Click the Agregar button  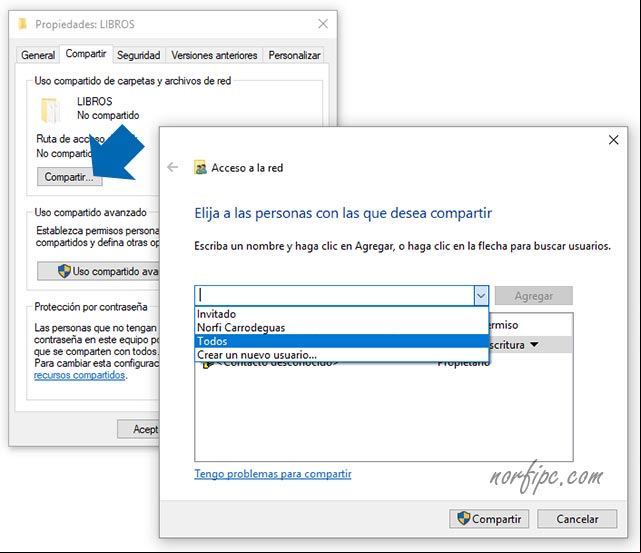pos(533,296)
